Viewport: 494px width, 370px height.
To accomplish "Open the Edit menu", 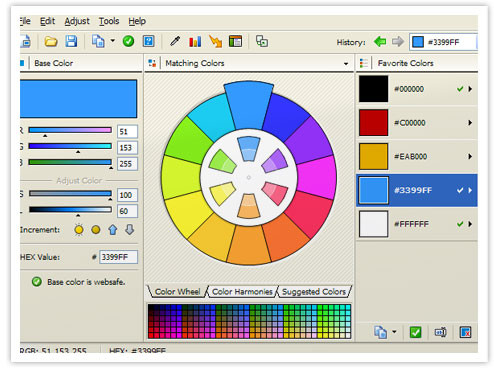I will (x=47, y=21).
